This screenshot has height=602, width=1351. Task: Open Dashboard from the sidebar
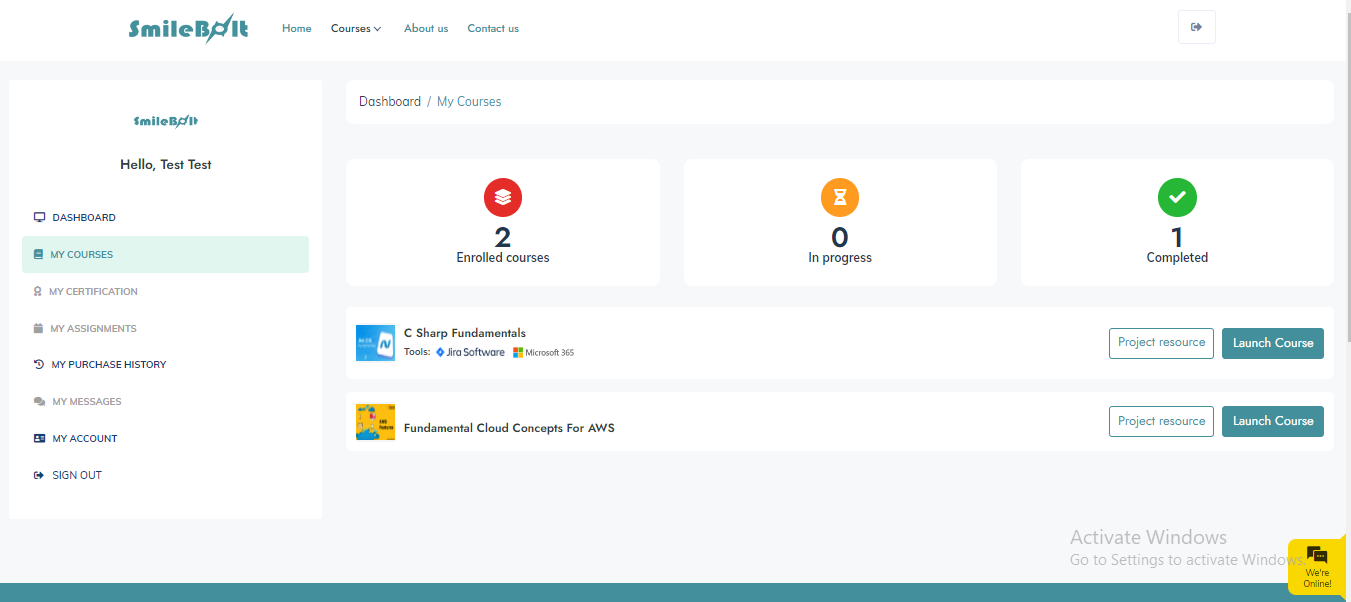coord(84,217)
